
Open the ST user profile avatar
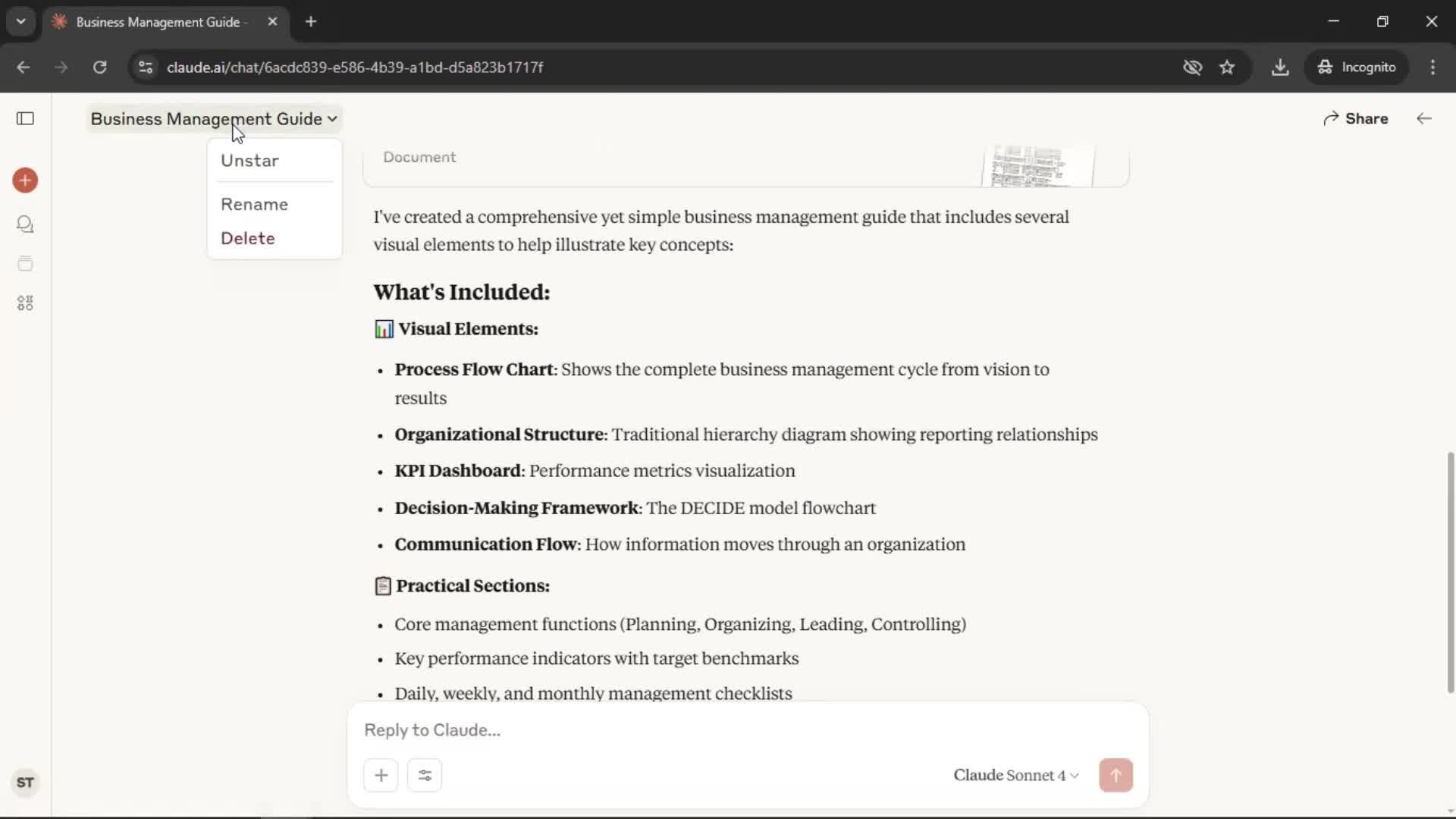coord(25,783)
